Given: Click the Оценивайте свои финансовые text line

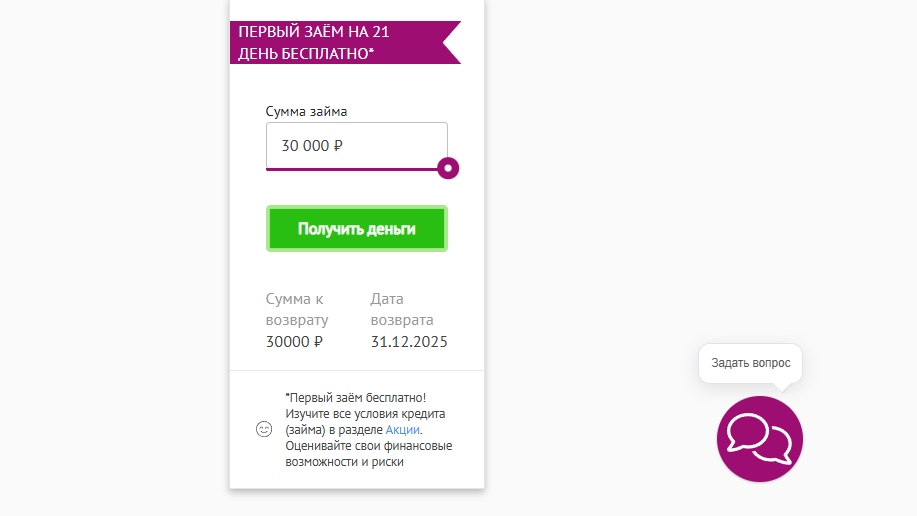Looking at the screenshot, I should [x=368, y=445].
